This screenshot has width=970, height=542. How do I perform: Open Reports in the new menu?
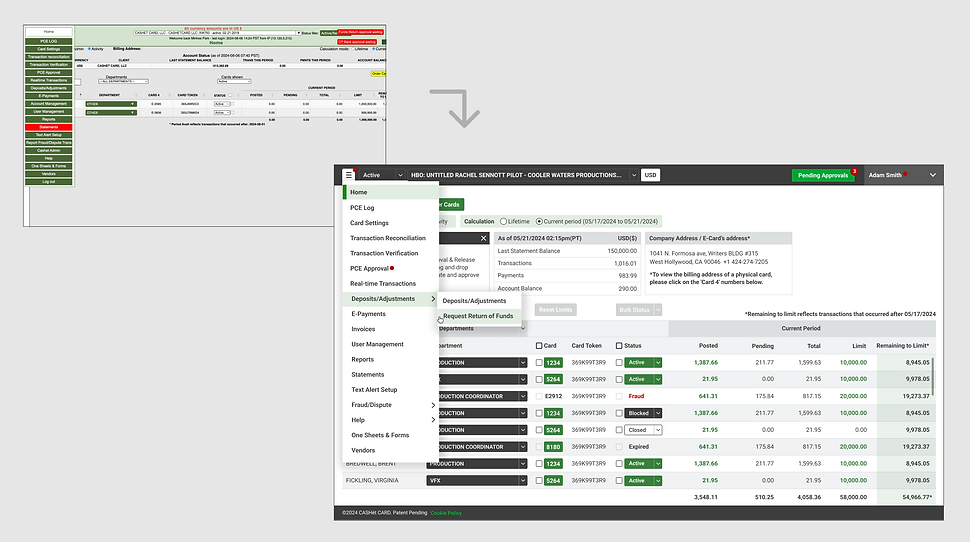tap(363, 359)
